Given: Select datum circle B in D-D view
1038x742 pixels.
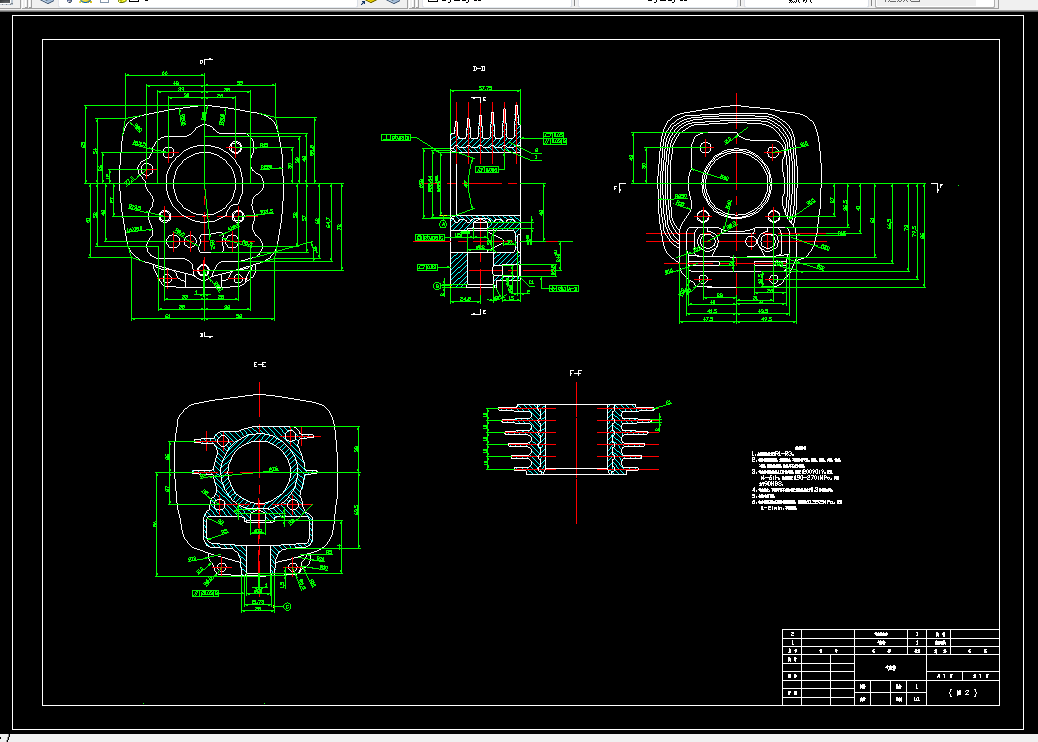Looking at the screenshot, I should click(437, 286).
